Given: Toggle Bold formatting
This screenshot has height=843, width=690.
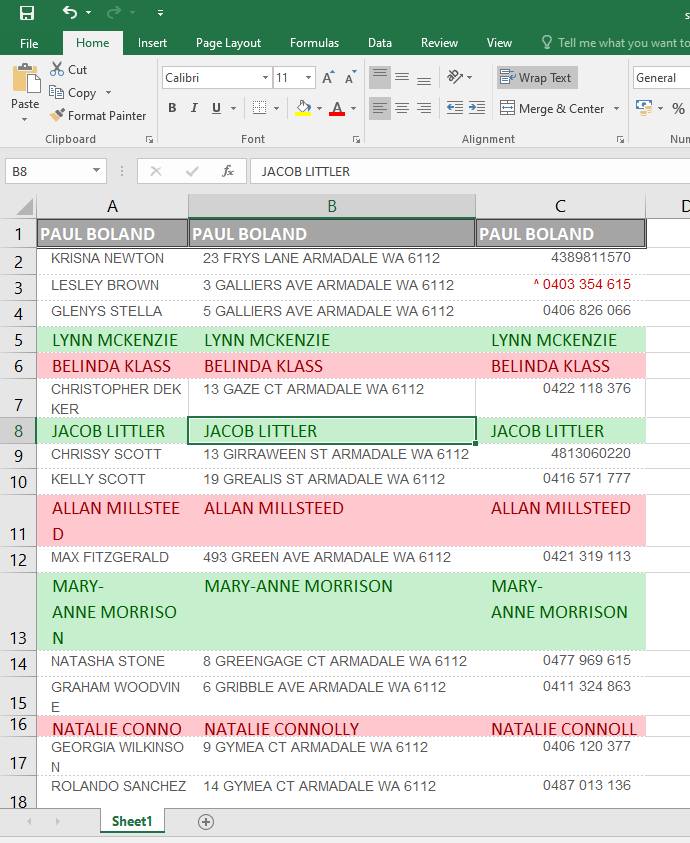Looking at the screenshot, I should 172,108.
